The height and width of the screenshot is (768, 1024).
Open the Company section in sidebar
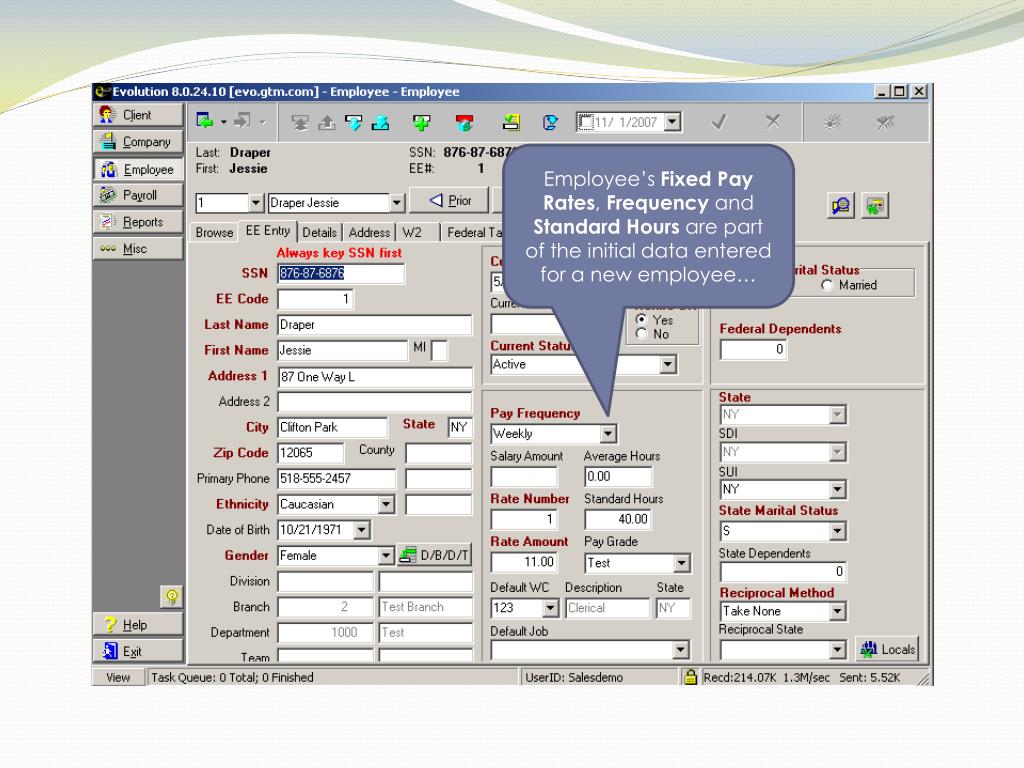click(x=138, y=142)
